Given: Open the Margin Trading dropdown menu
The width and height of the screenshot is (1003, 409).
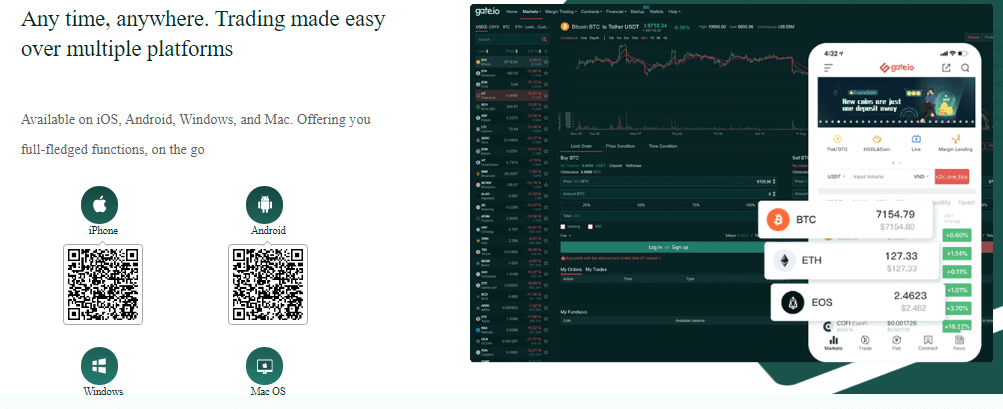Looking at the screenshot, I should pos(561,12).
